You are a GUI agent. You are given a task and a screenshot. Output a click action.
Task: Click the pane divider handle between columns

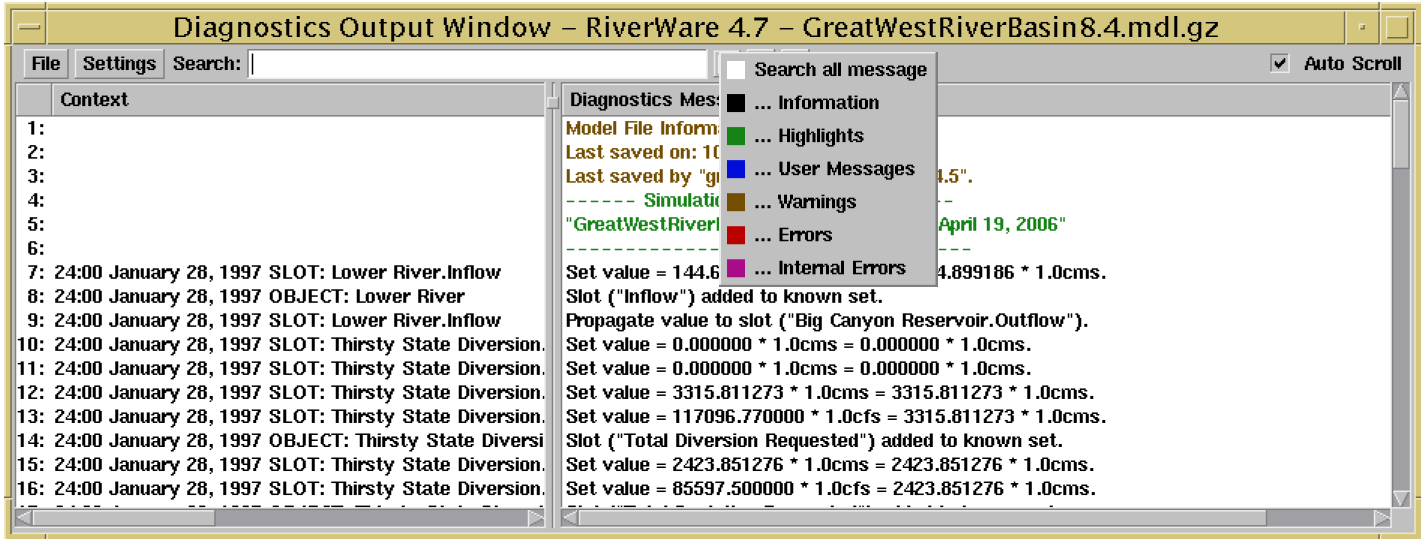pyautogui.click(x=551, y=100)
